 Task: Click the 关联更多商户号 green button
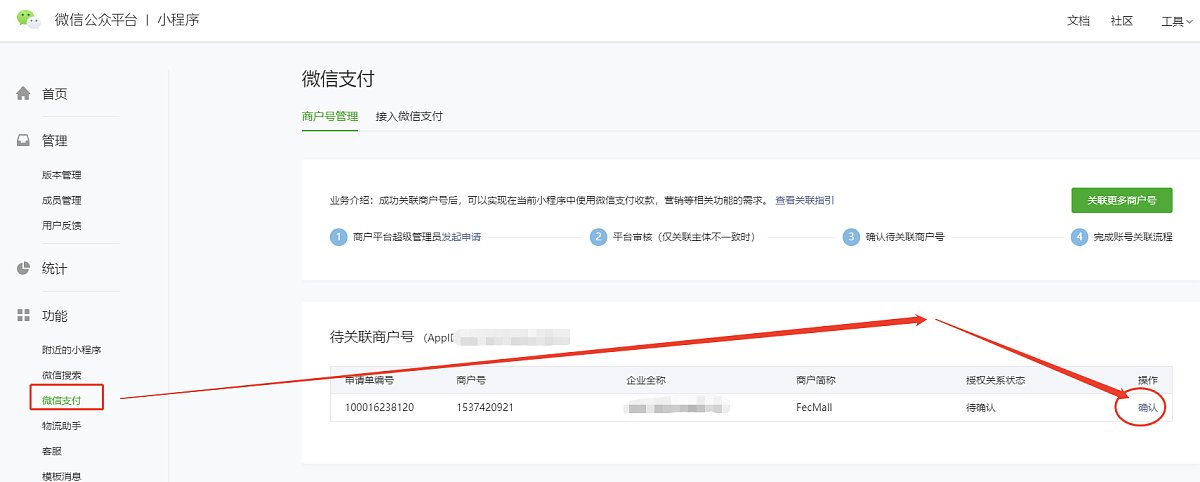(x=1121, y=200)
